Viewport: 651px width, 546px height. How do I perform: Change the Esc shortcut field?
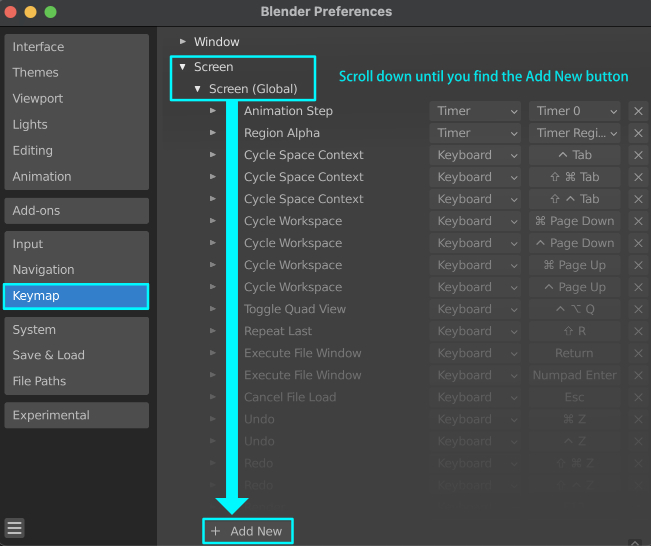click(575, 397)
